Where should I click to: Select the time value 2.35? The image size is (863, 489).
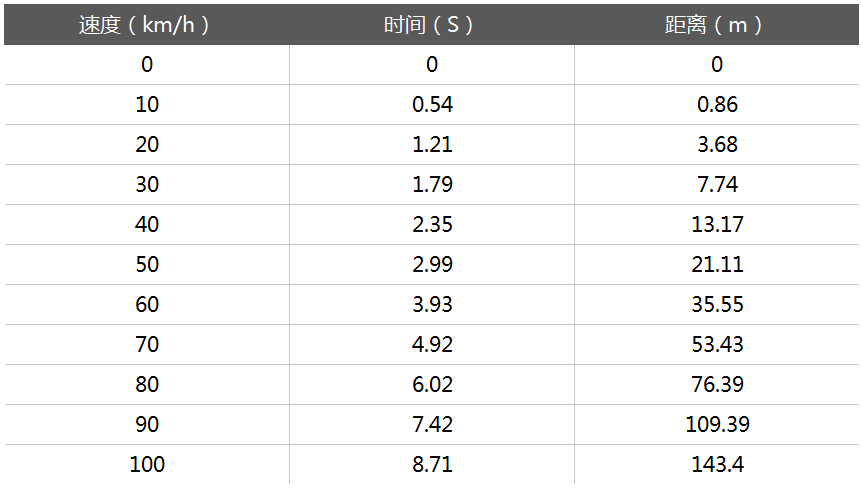[432, 225]
